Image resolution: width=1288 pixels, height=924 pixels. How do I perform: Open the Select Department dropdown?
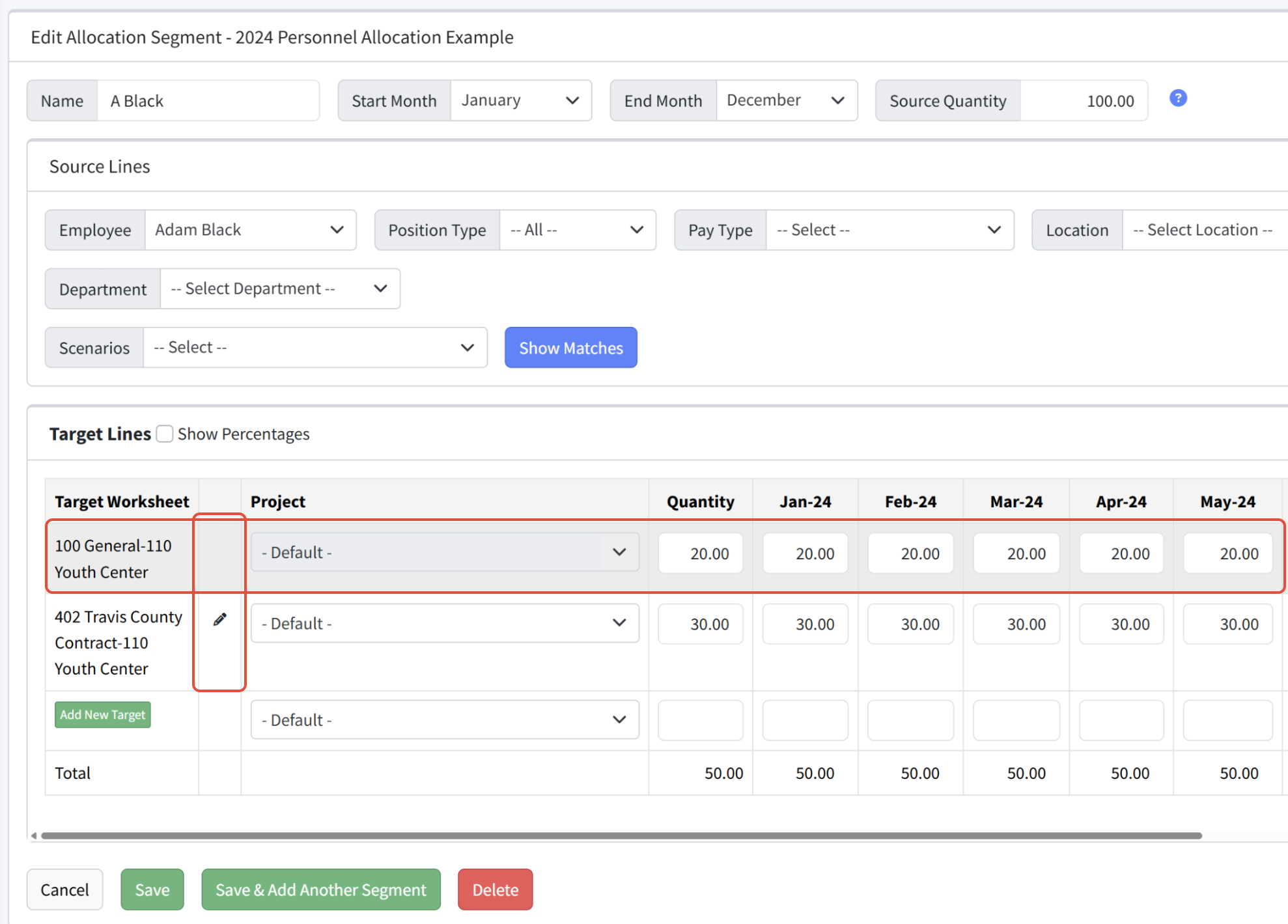(279, 288)
